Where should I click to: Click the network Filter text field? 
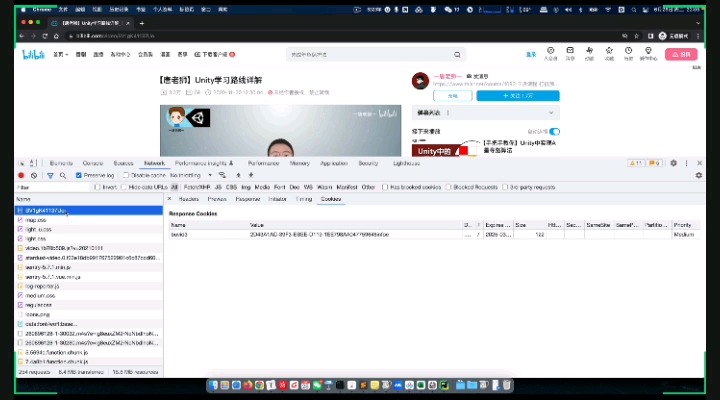(x=52, y=187)
